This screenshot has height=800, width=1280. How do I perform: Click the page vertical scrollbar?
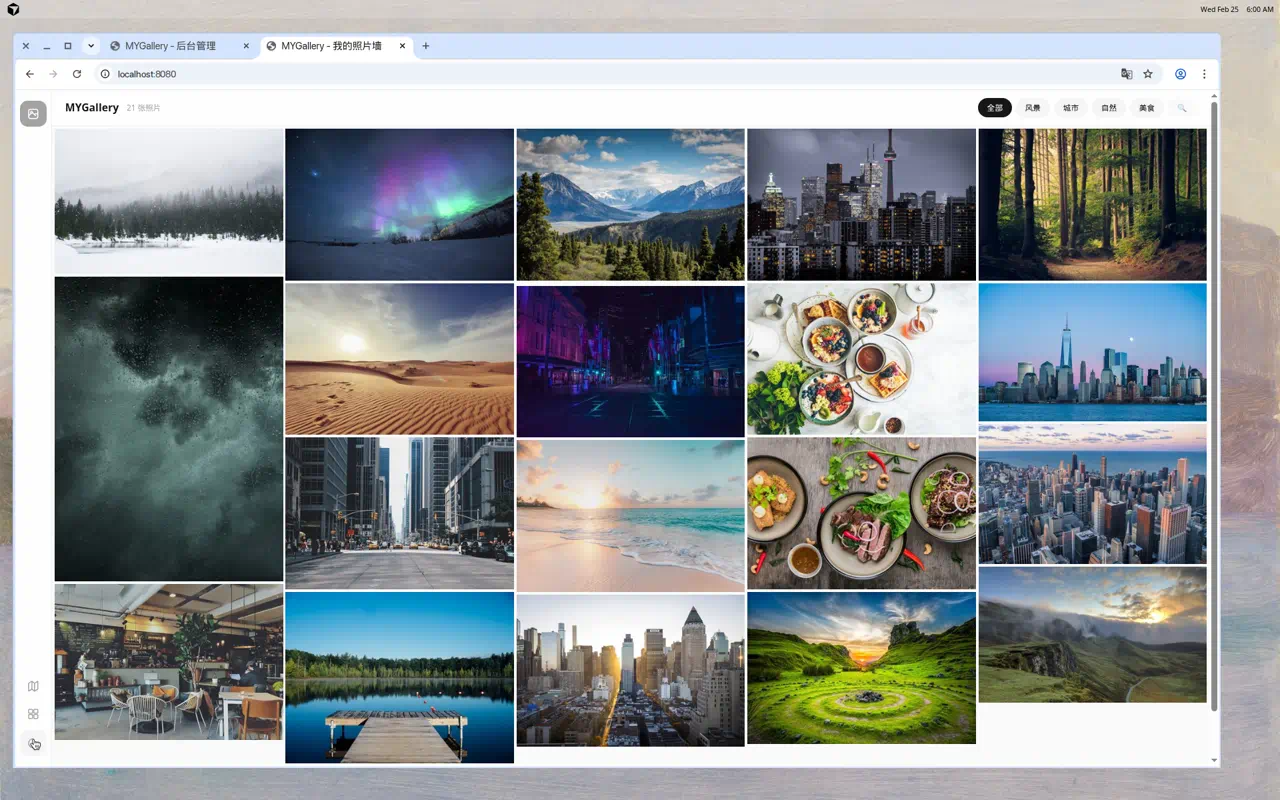(1214, 400)
